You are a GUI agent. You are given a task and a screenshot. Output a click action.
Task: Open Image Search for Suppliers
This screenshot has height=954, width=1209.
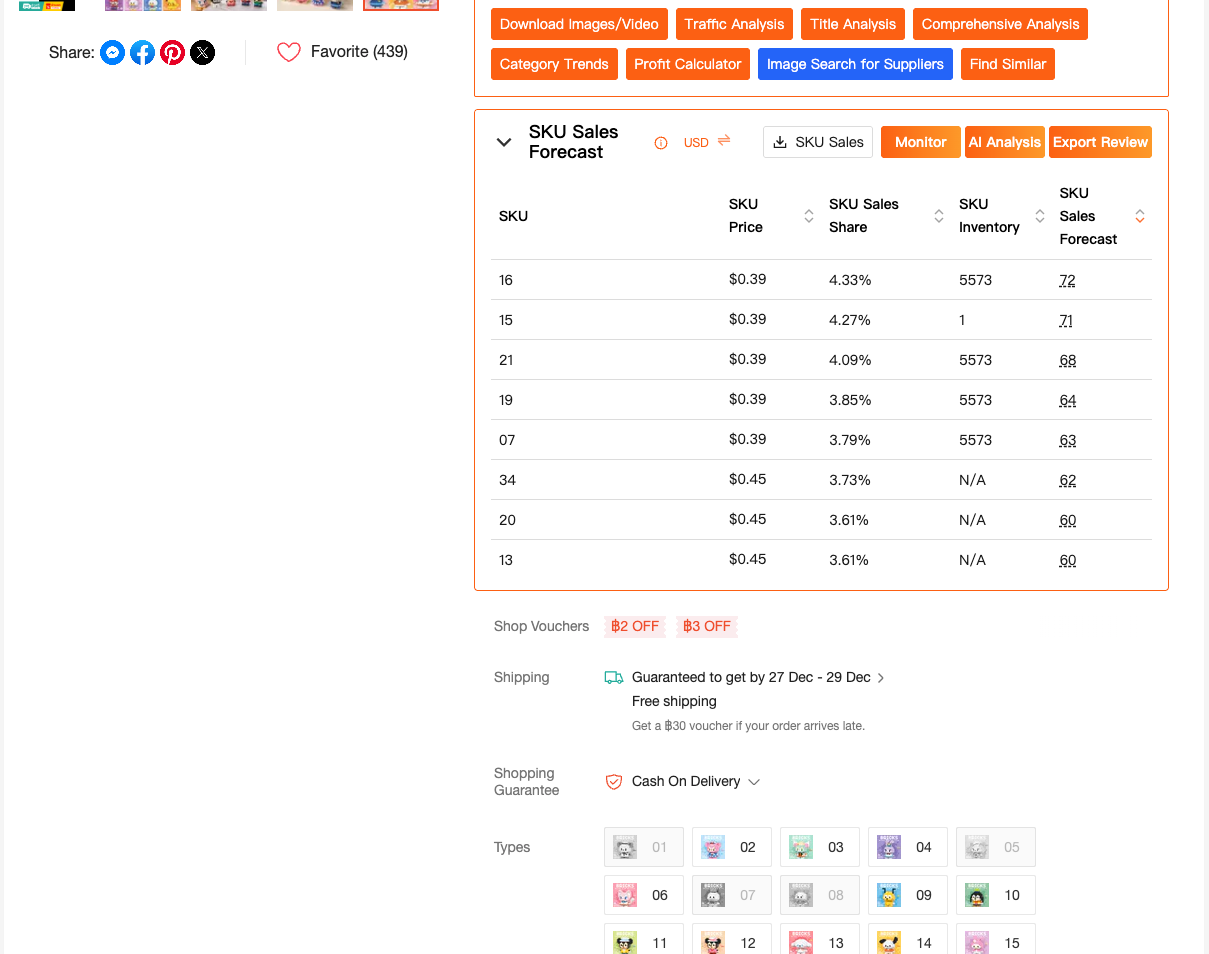coord(855,64)
